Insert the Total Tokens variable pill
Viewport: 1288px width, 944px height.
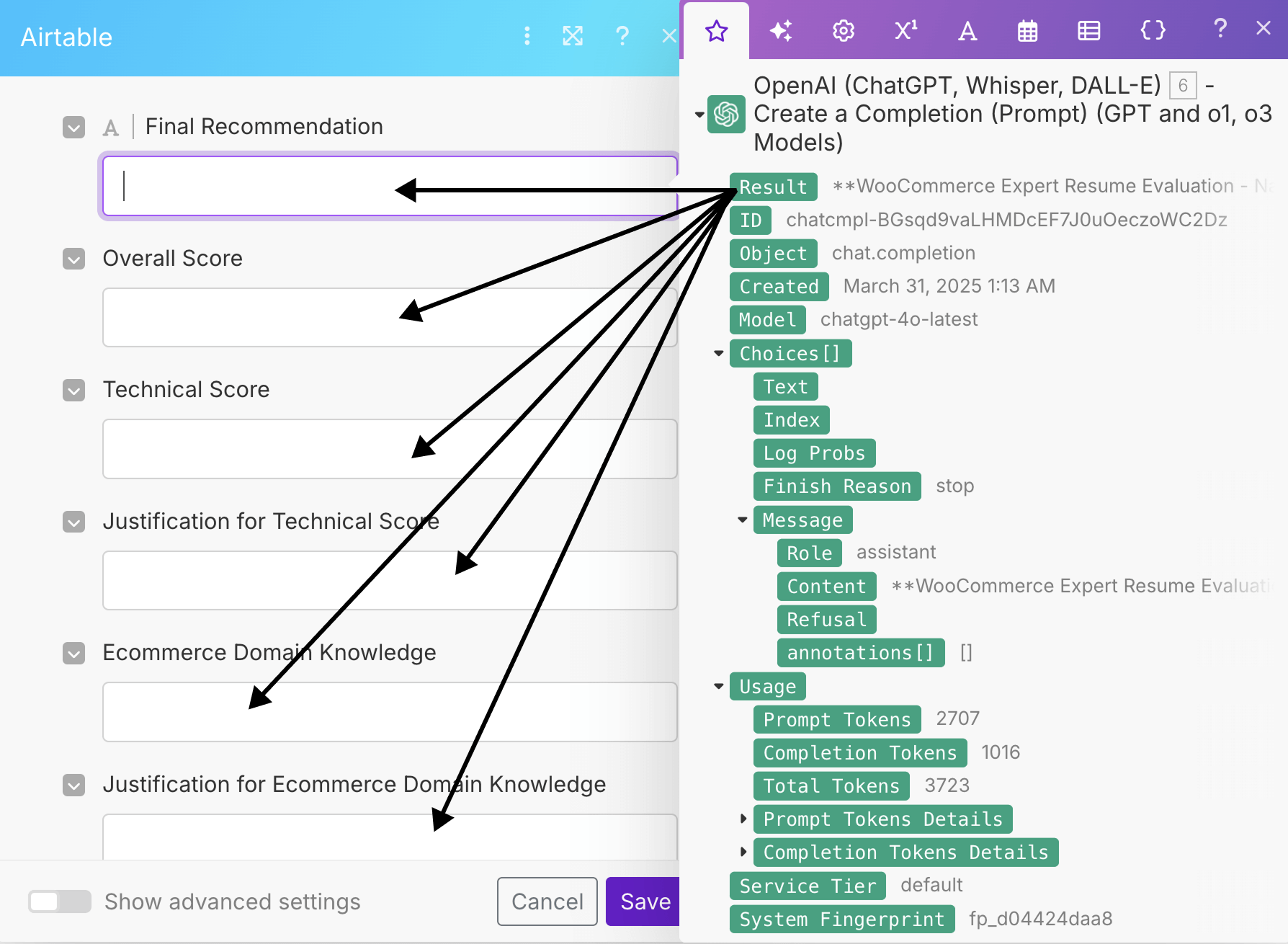(x=831, y=785)
